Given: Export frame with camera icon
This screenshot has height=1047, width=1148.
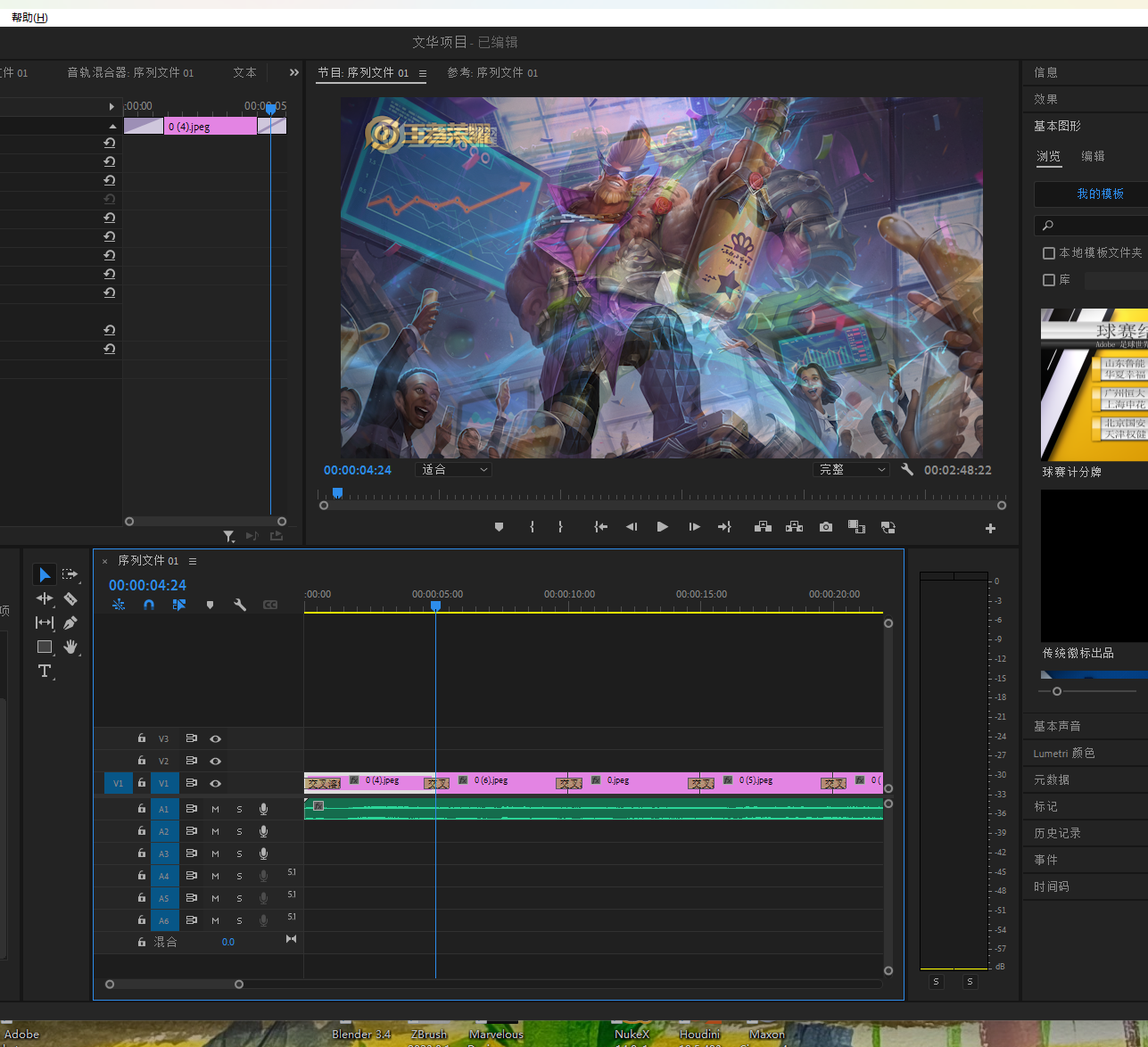Looking at the screenshot, I should [826, 527].
